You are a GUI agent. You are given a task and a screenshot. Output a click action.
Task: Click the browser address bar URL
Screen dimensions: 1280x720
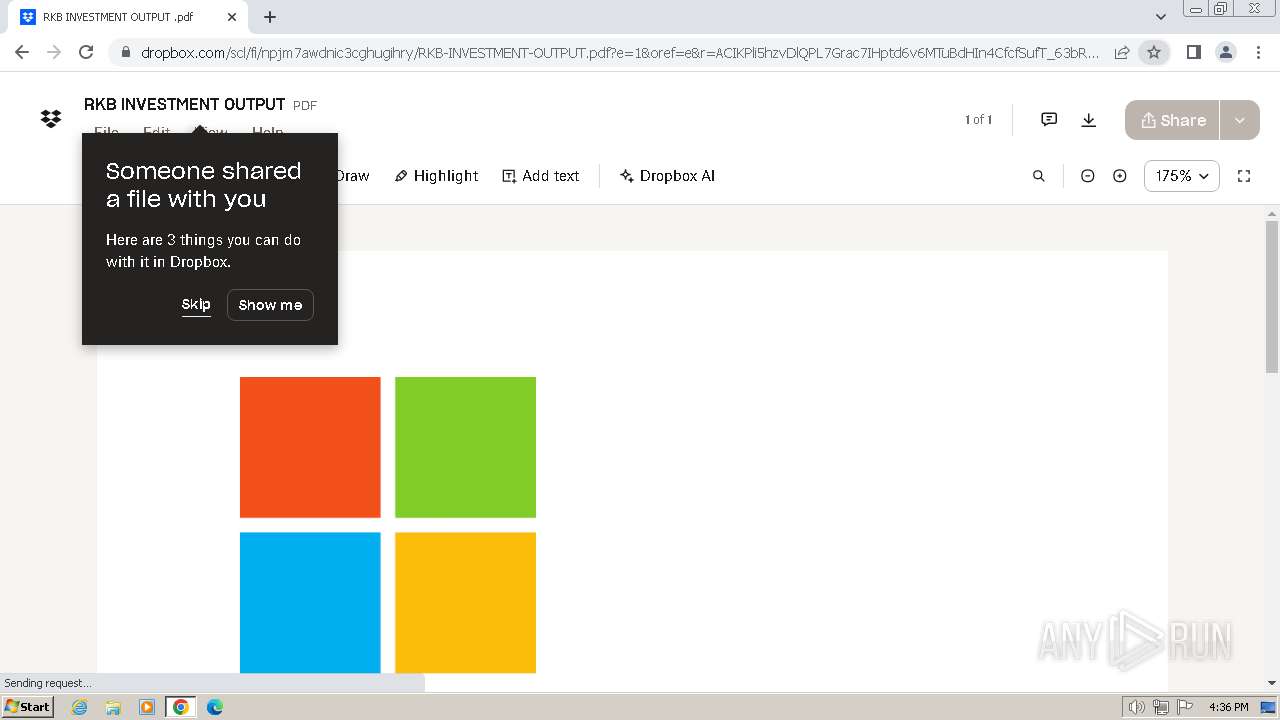[620, 53]
